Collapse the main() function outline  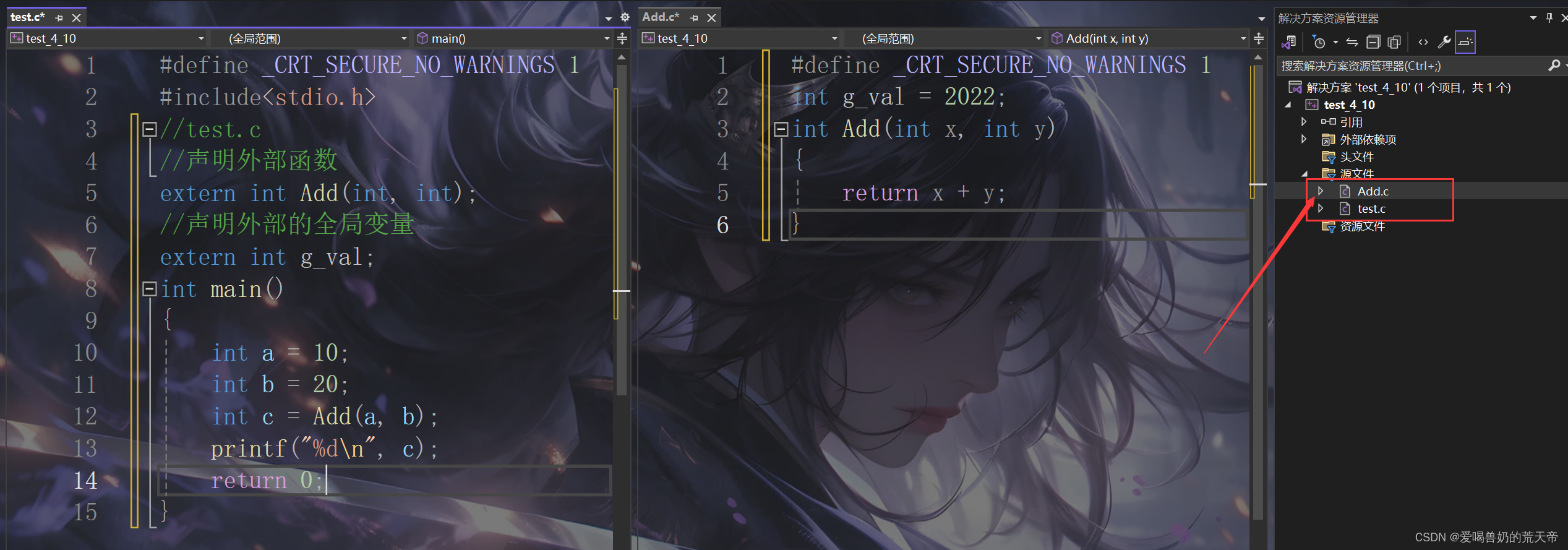149,289
